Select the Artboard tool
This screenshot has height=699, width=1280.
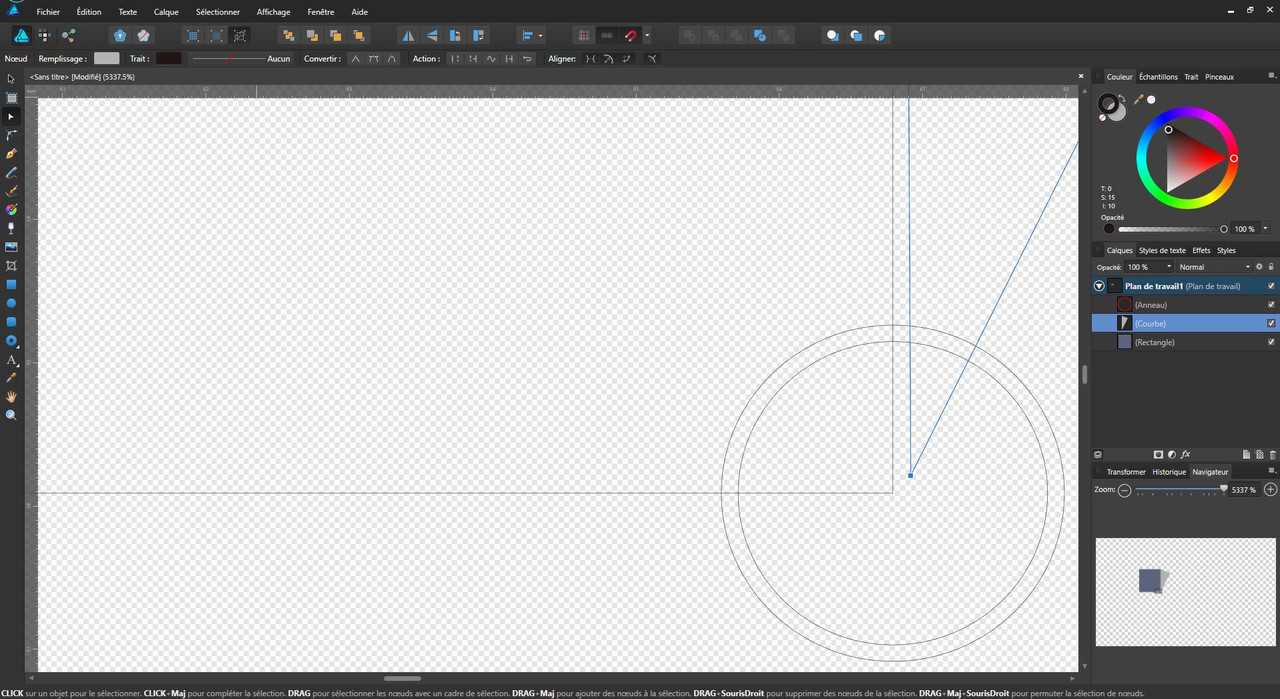tap(11, 97)
